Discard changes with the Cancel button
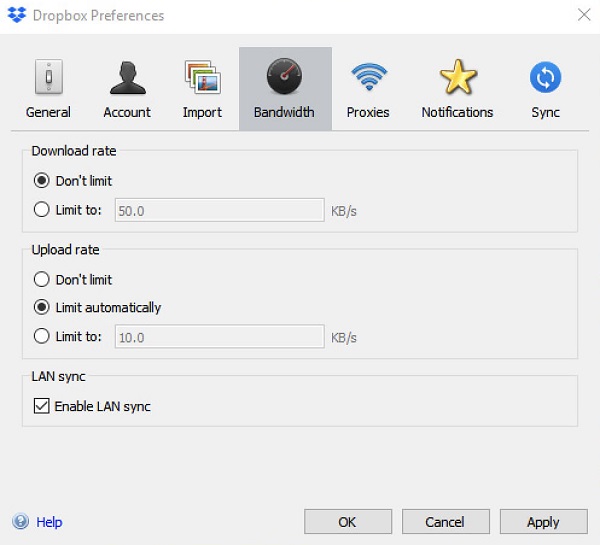Viewport: 600px width, 545px height. point(445,522)
